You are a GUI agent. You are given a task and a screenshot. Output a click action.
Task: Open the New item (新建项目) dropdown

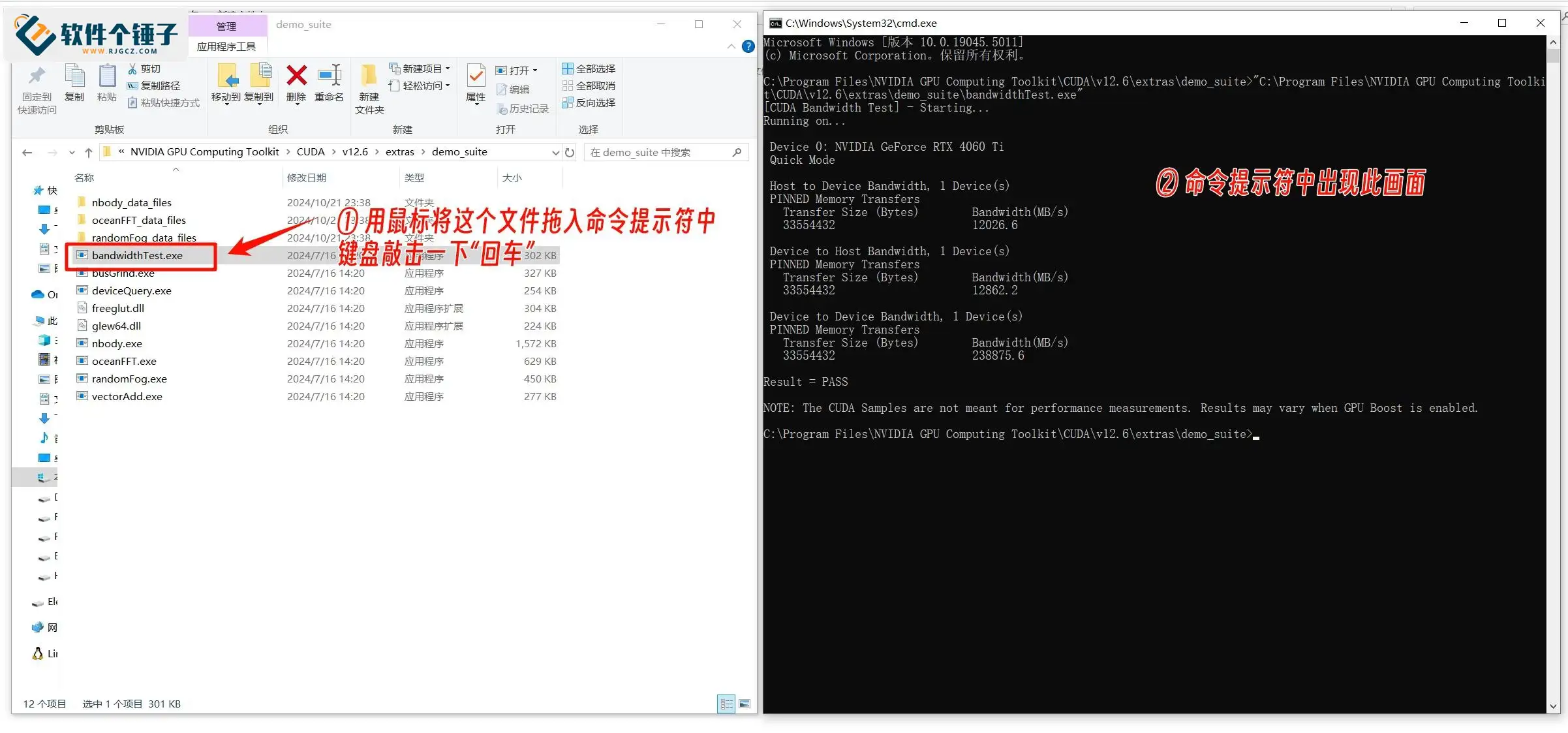(420, 69)
